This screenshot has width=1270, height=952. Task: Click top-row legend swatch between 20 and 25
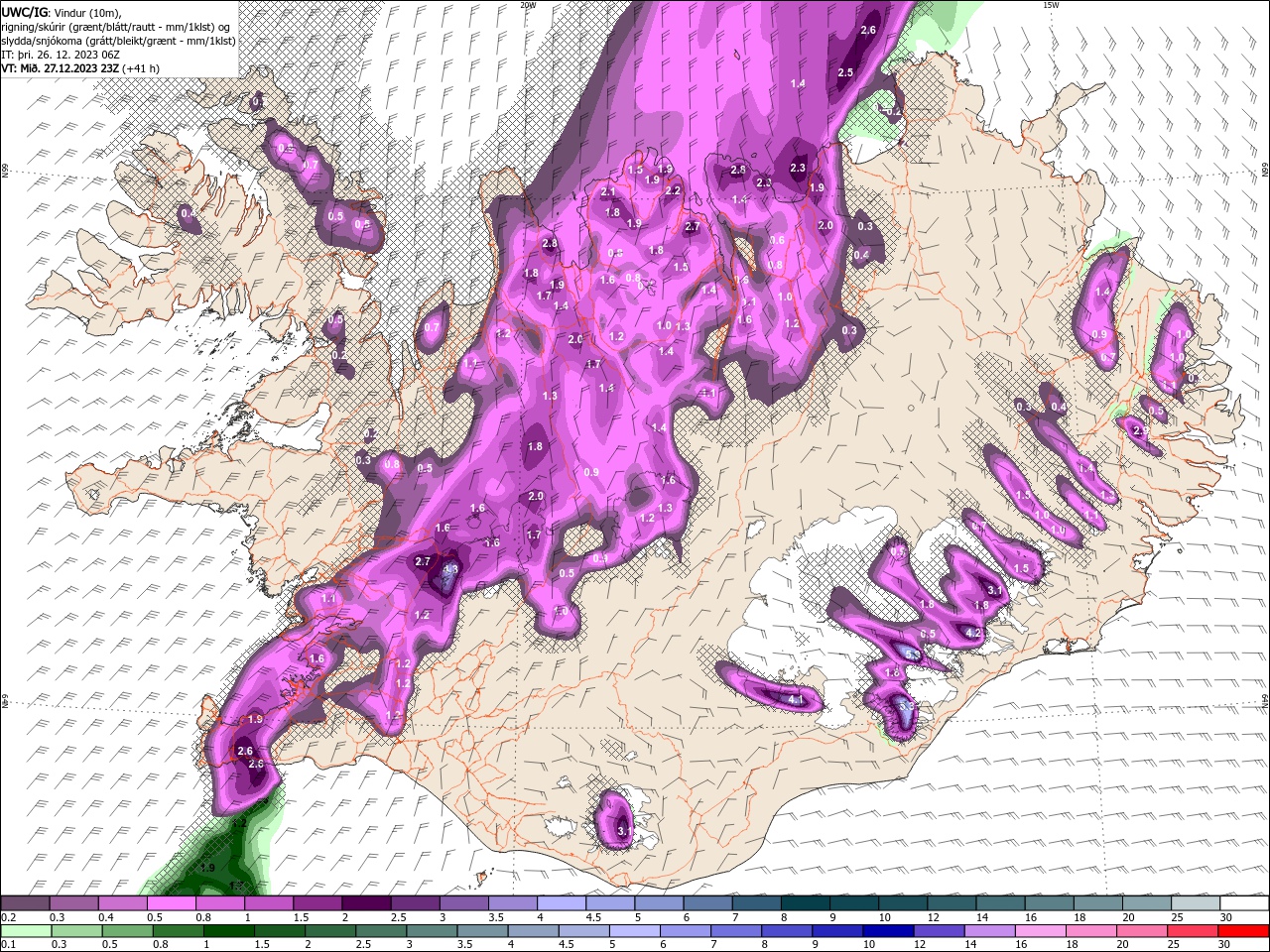(1146, 904)
